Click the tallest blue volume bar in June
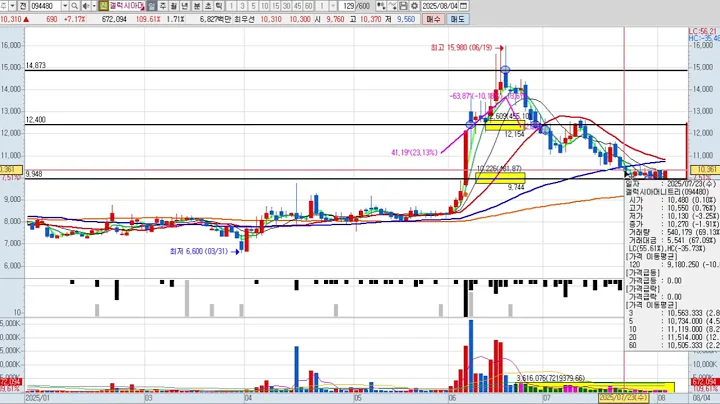The height and width of the screenshot is (404, 720). point(471,356)
